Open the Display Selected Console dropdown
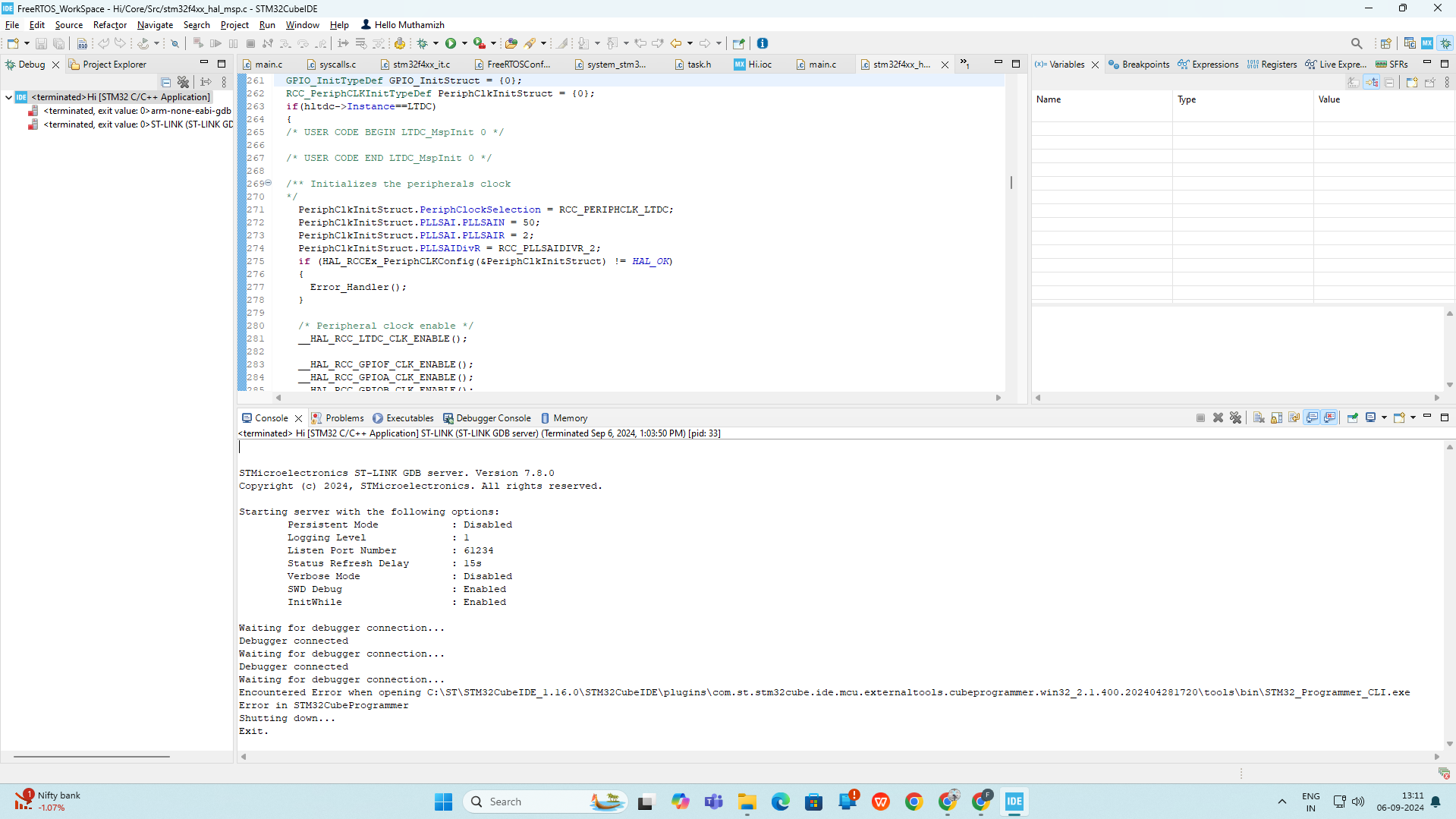Viewport: 1456px width, 819px height. pyautogui.click(x=1384, y=417)
